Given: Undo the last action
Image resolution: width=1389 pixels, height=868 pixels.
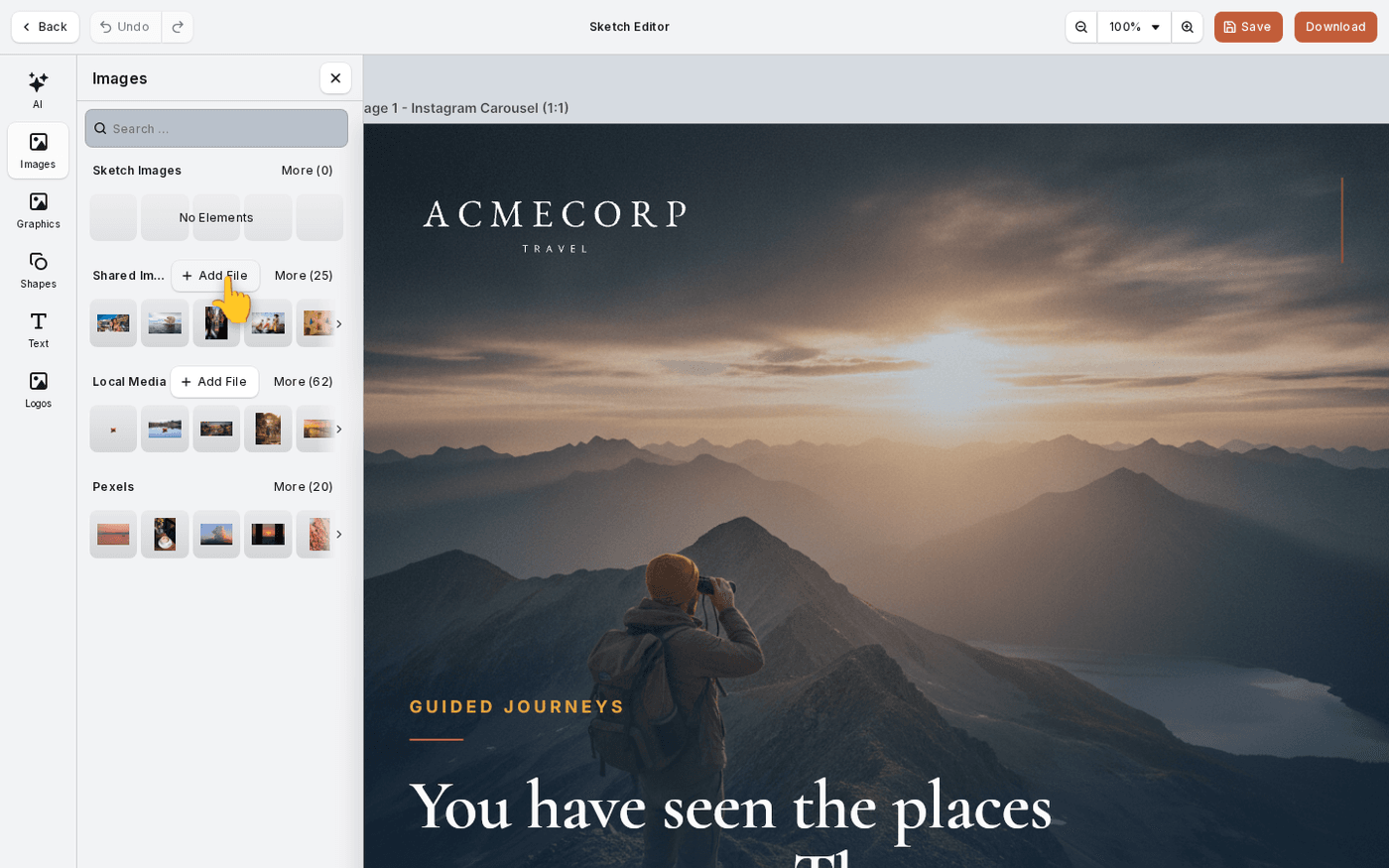Looking at the screenshot, I should 126,27.
